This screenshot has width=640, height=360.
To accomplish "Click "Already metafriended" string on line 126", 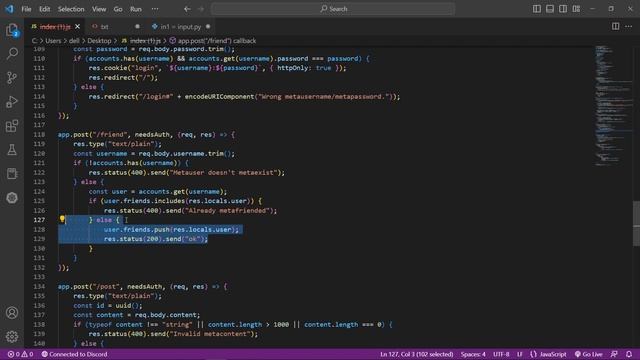I will tap(227, 211).
